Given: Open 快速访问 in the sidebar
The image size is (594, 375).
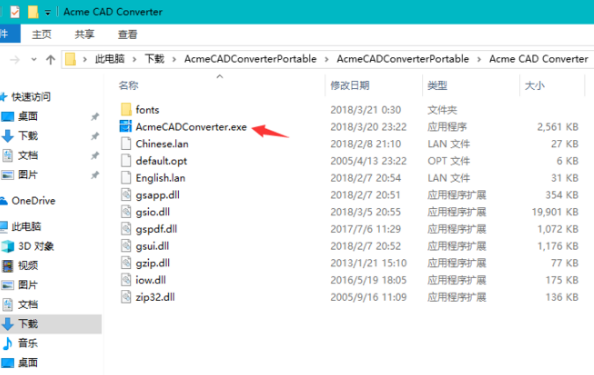Looking at the screenshot, I should coord(31,97).
